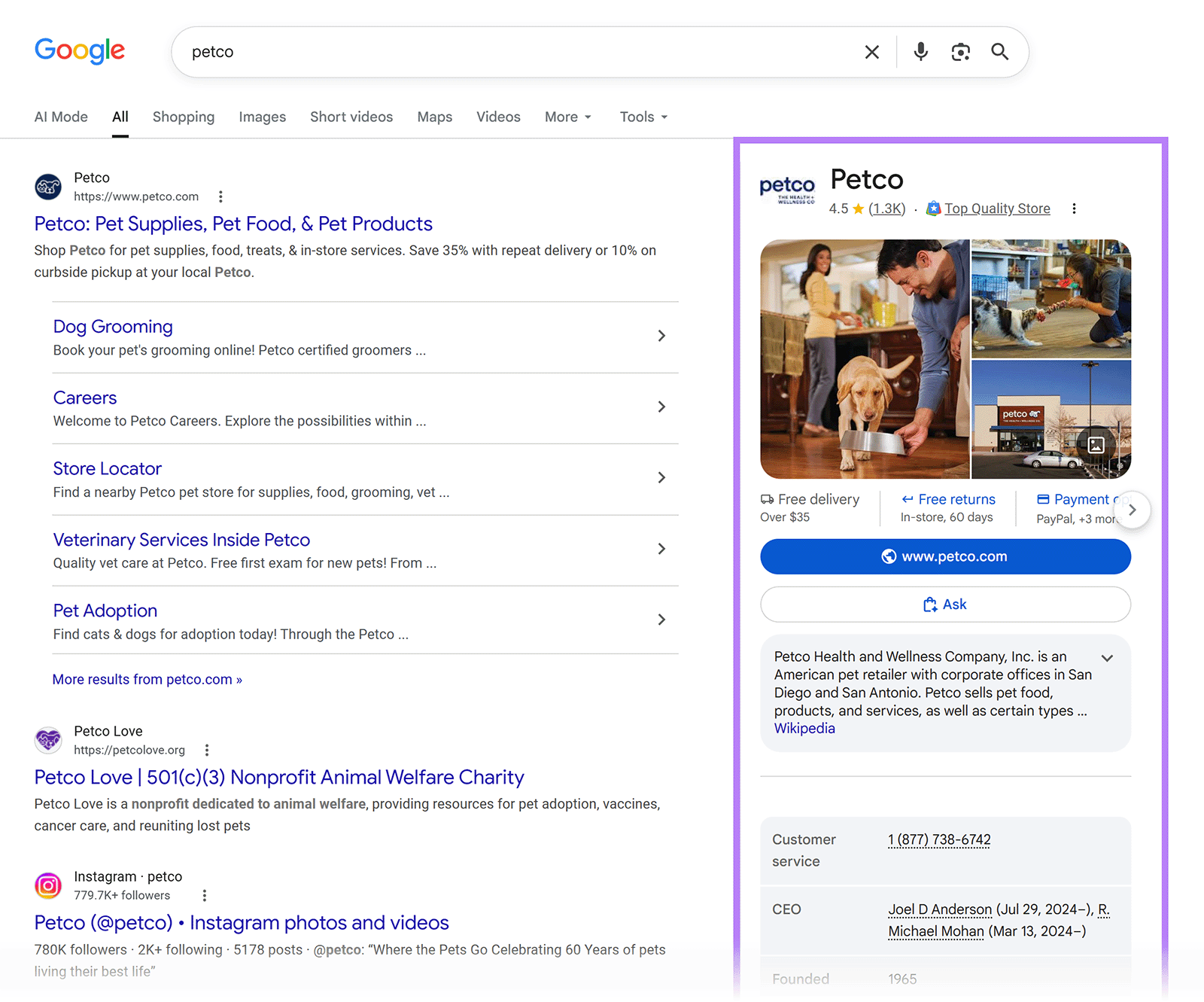Open Store Locator sitelink chevron
Screen dimensions: 1204x1002
coord(661,477)
